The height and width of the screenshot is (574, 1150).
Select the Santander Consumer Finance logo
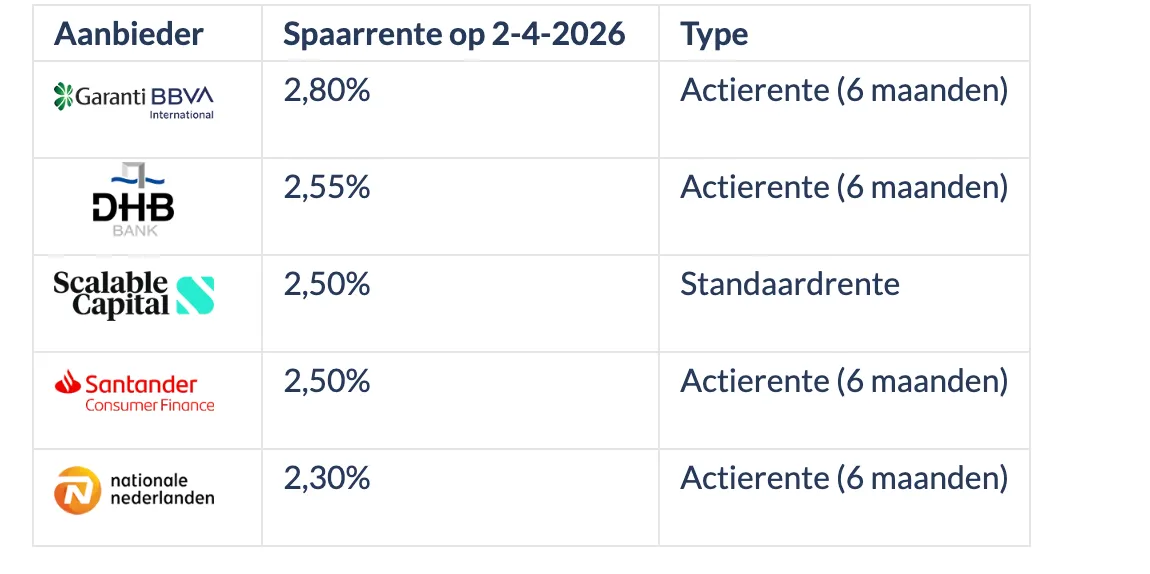pos(134,391)
